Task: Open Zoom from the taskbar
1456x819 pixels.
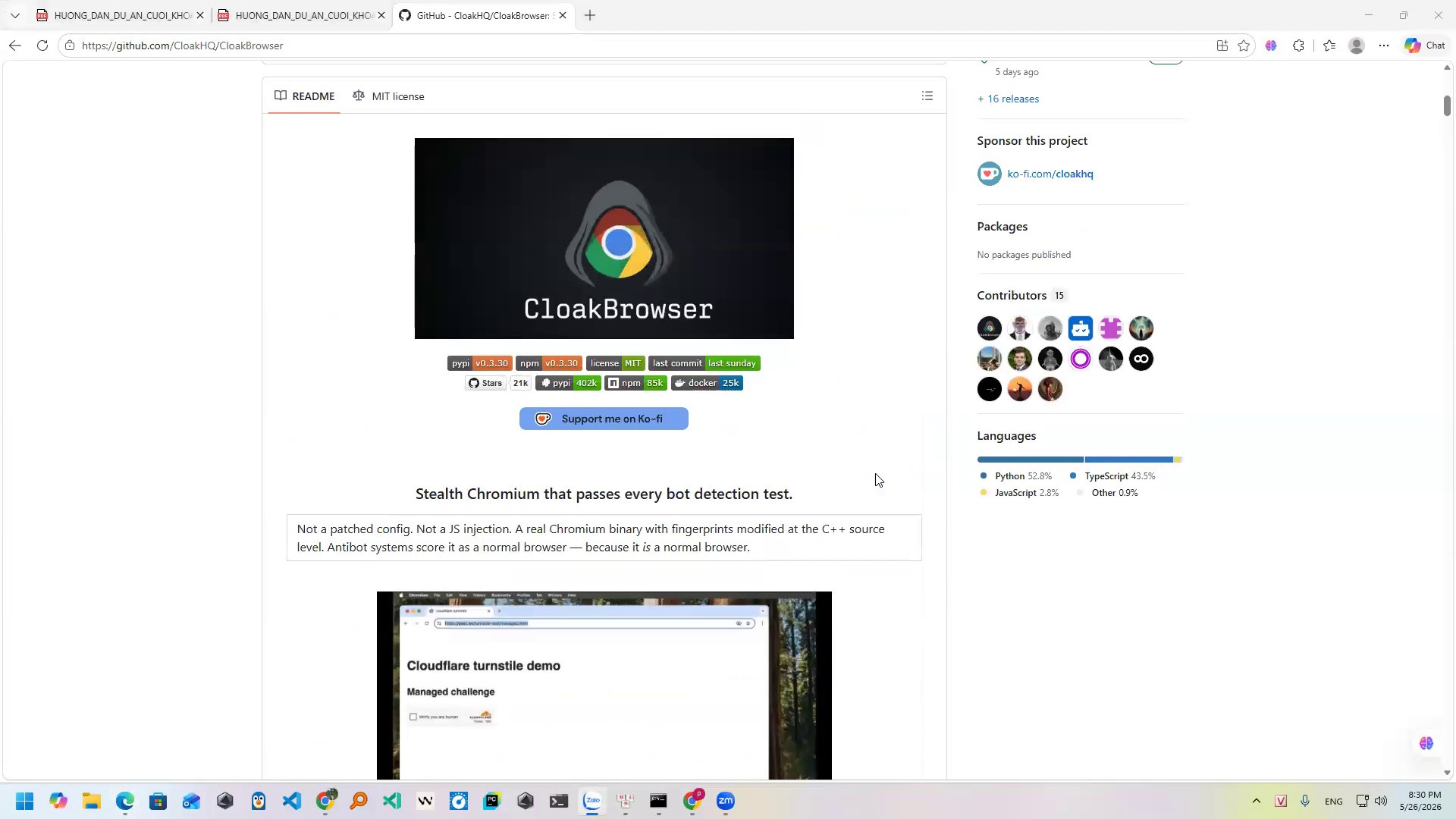Action: tap(726, 801)
